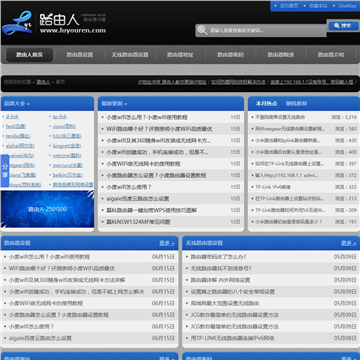Viewport: 360px width, 360px height.
Task: Open the d-link brand link
Action: pos(12,117)
